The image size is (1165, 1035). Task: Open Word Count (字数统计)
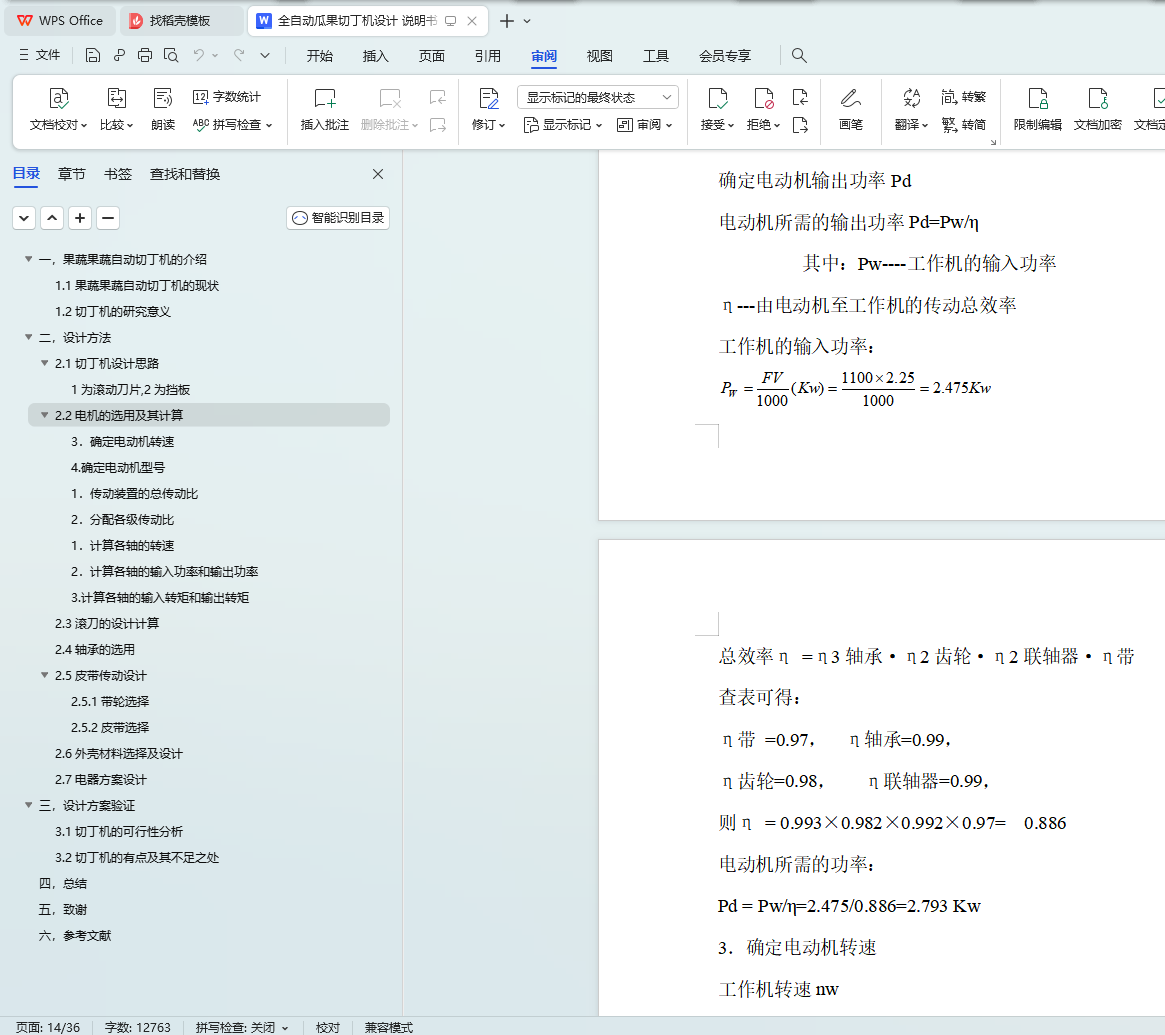pyautogui.click(x=227, y=97)
